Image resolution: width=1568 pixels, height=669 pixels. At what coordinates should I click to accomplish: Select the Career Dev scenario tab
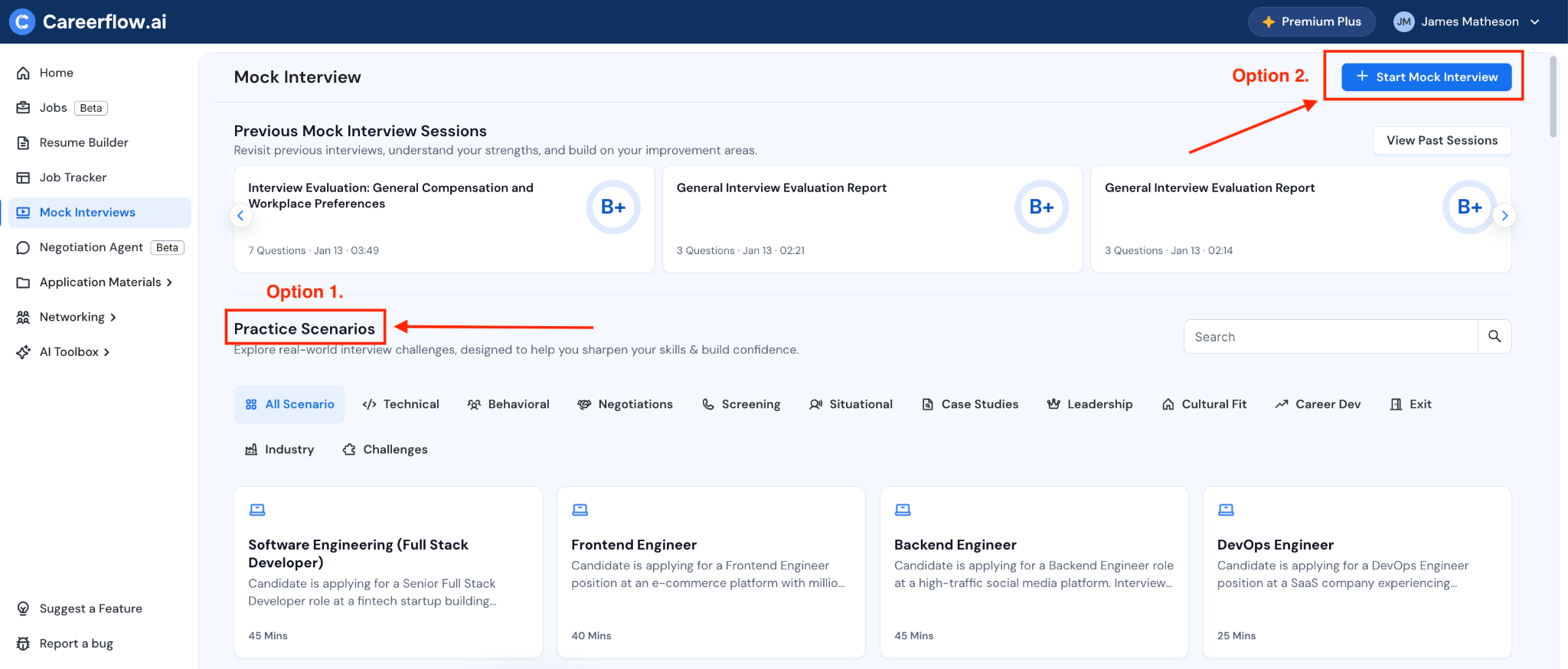pos(1318,404)
